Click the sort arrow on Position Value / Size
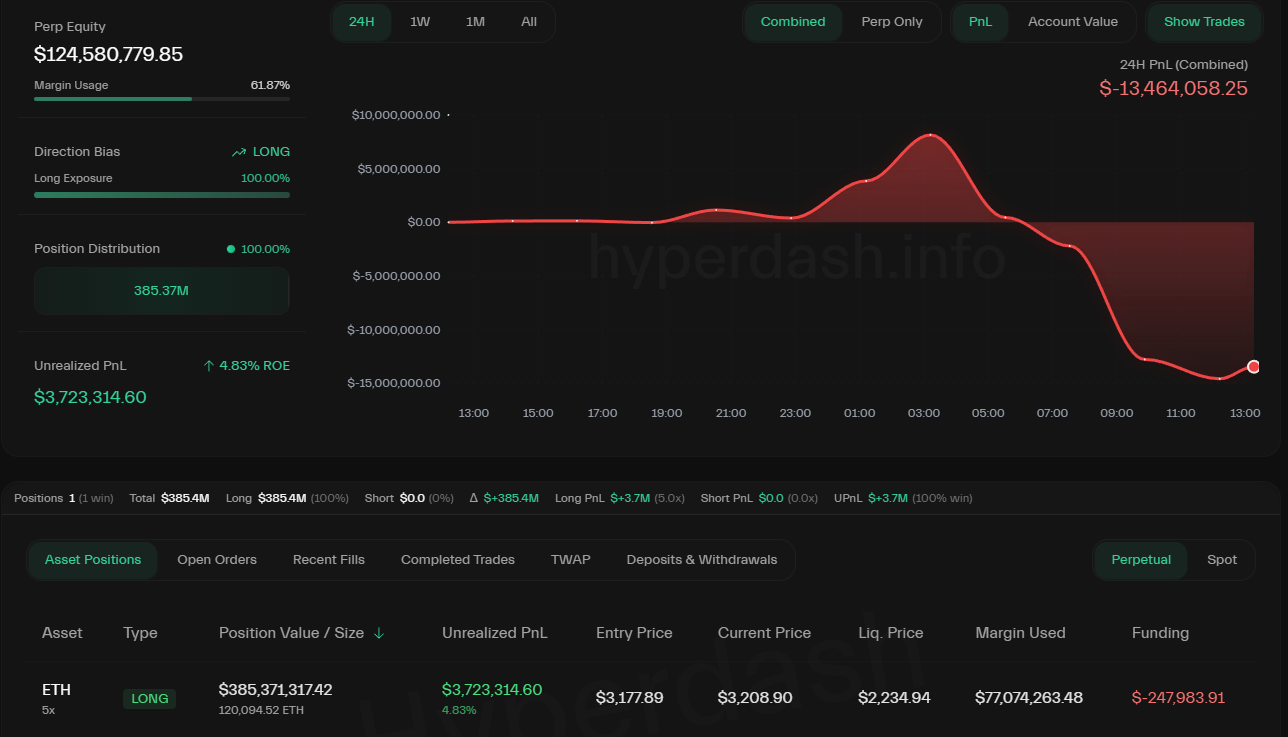Screen dimensions: 1288x737 point(378,633)
